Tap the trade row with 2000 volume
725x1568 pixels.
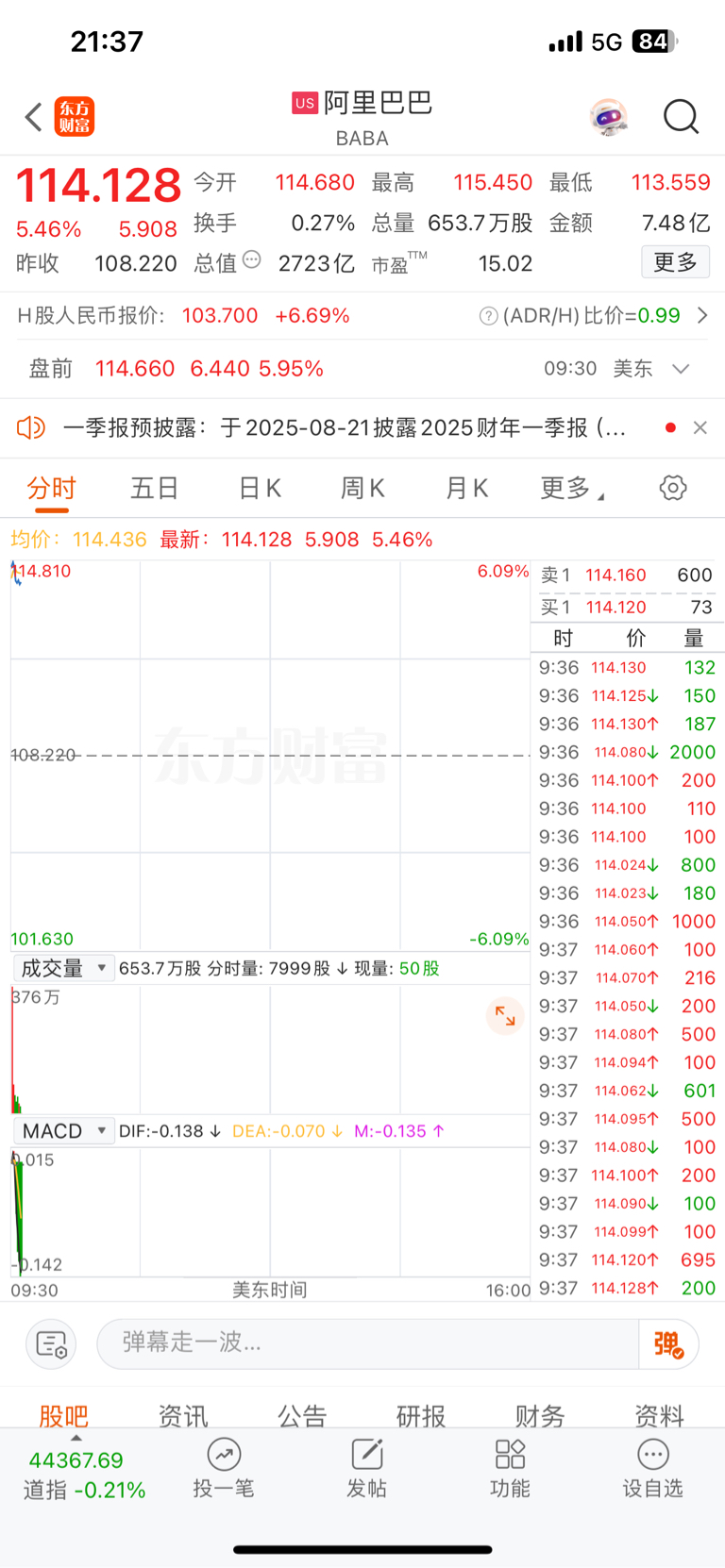pyautogui.click(x=627, y=752)
